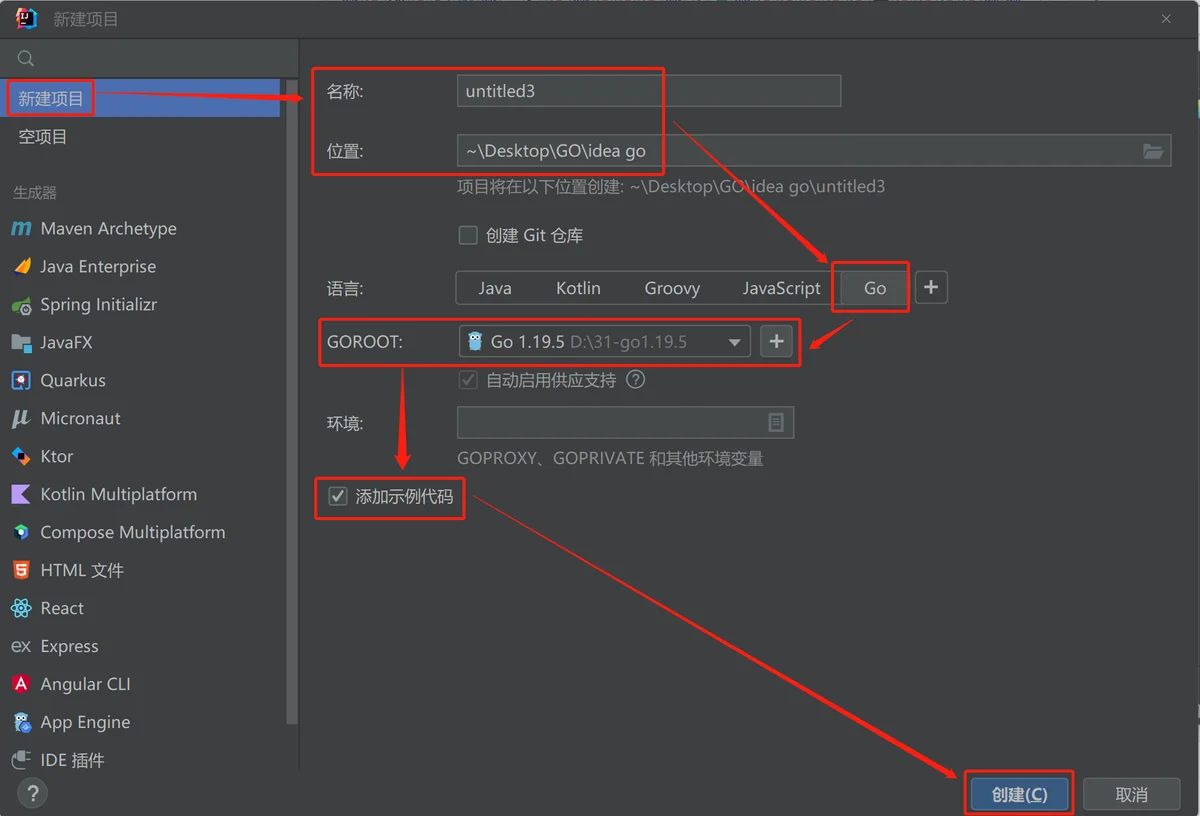Click the 位置 project location field

814,151
